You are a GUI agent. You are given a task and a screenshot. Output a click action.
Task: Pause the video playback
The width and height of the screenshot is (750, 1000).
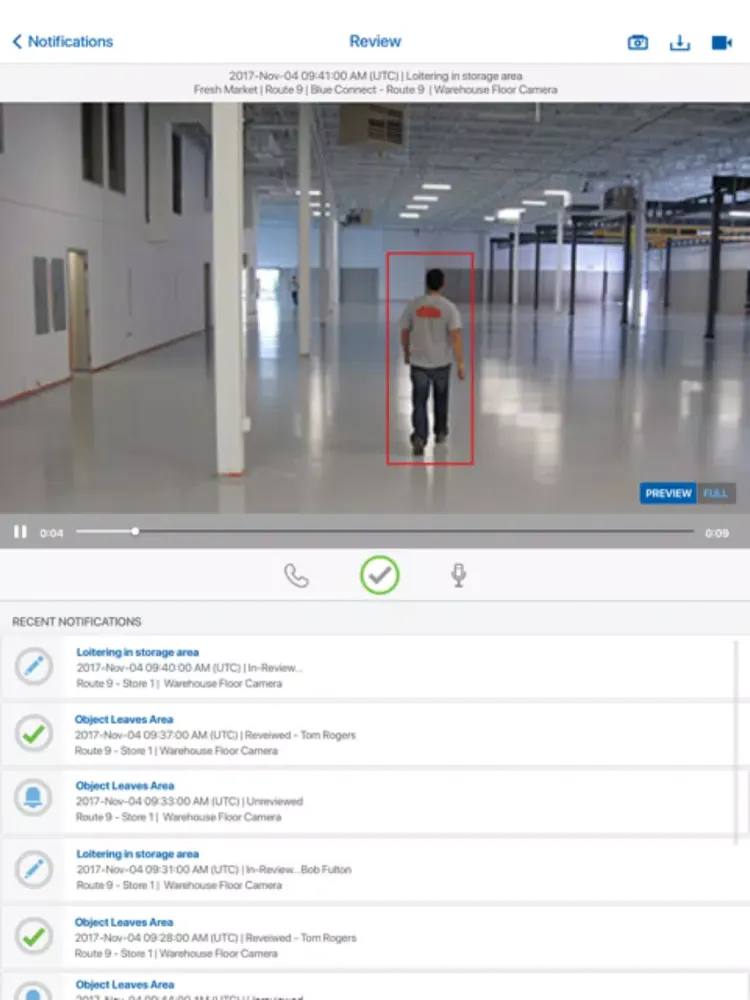(20, 532)
